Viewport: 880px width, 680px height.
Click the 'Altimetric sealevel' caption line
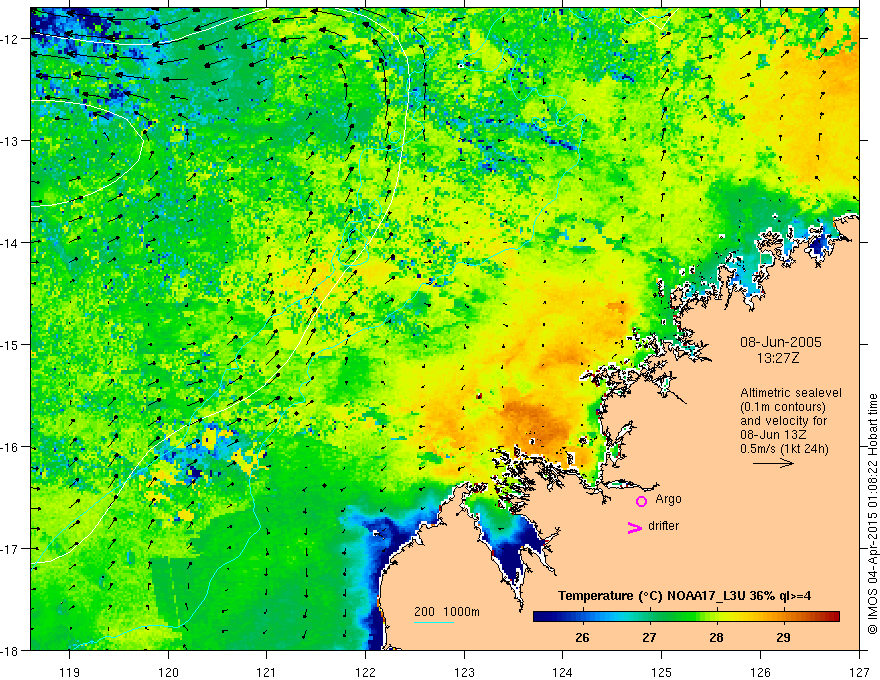pos(791,393)
